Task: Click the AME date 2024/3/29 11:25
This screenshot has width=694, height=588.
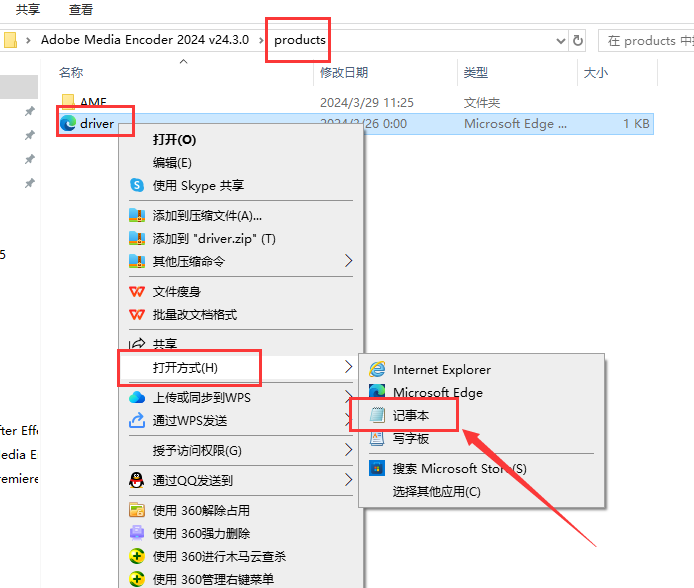Action: point(367,103)
